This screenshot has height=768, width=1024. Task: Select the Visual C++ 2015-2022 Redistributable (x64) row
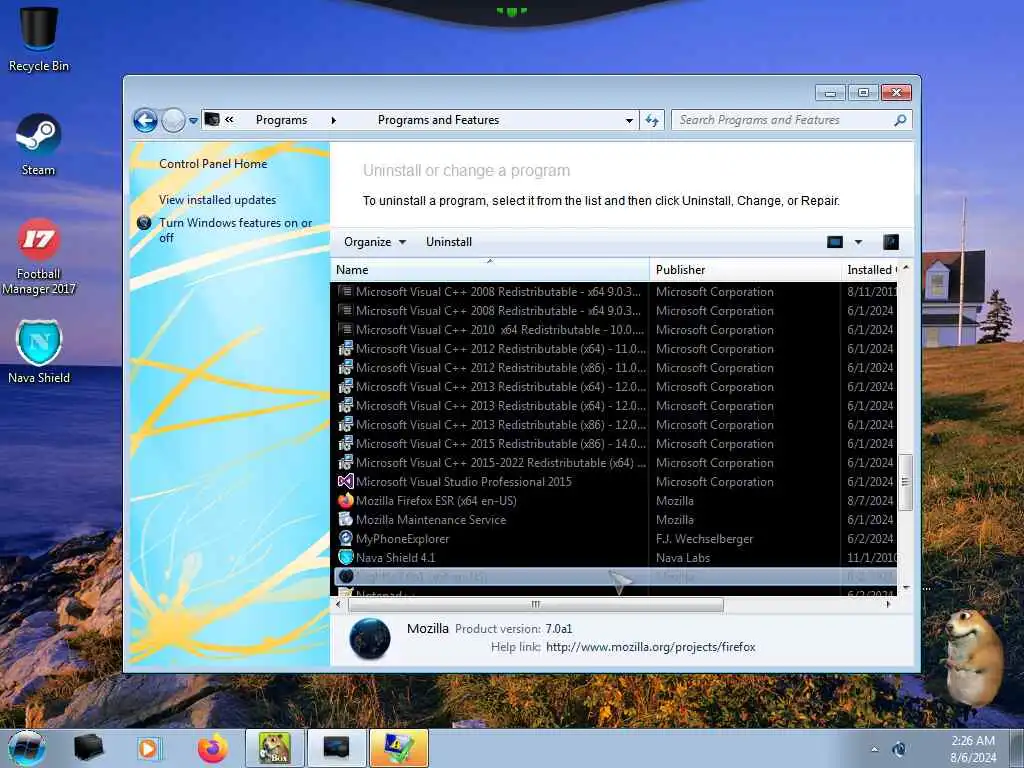click(x=614, y=462)
